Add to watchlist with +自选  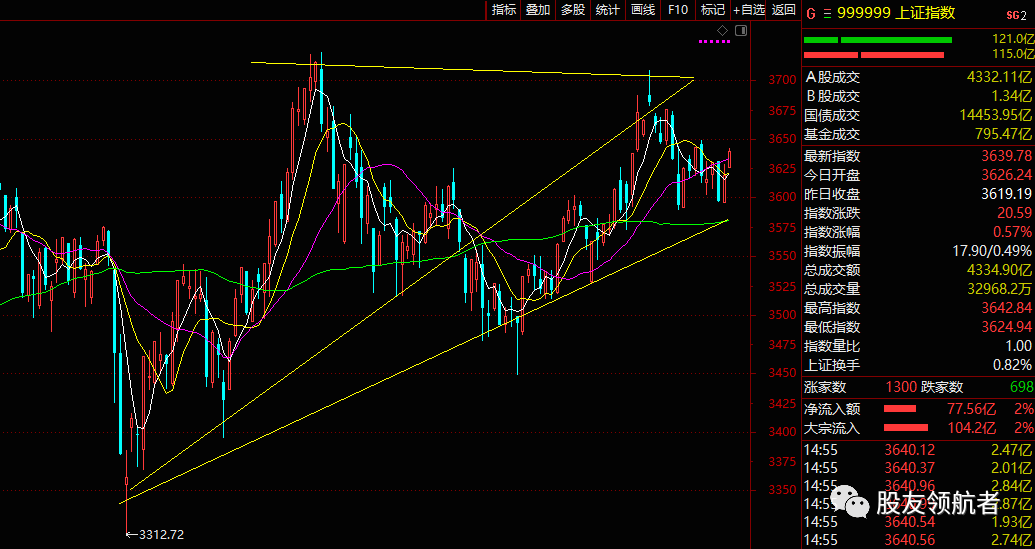pyautogui.click(x=749, y=10)
